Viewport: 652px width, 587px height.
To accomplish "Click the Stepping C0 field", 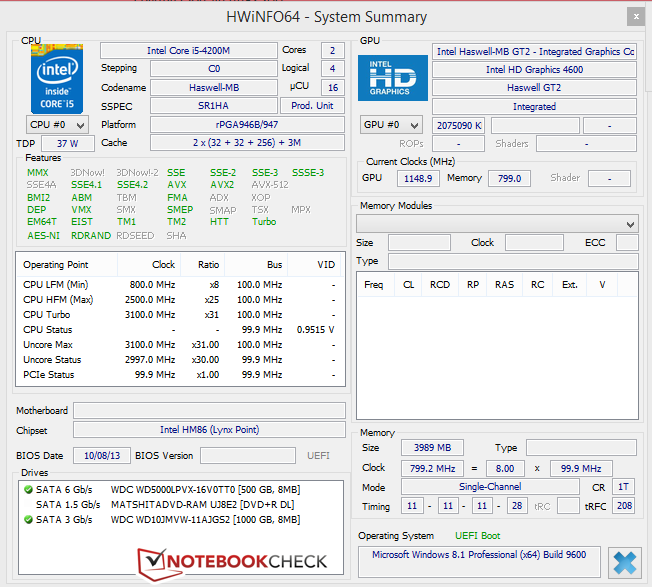I will tap(214, 69).
